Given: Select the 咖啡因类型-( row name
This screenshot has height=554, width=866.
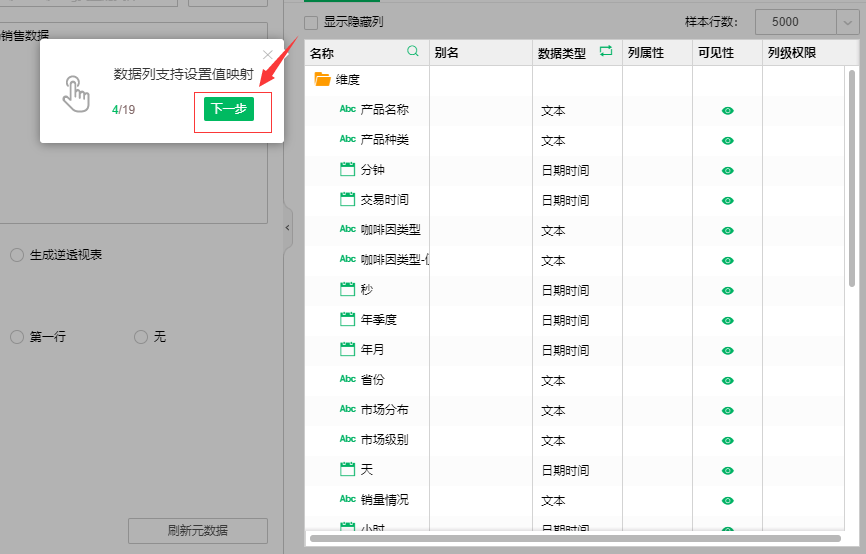Looking at the screenshot, I should click(395, 259).
